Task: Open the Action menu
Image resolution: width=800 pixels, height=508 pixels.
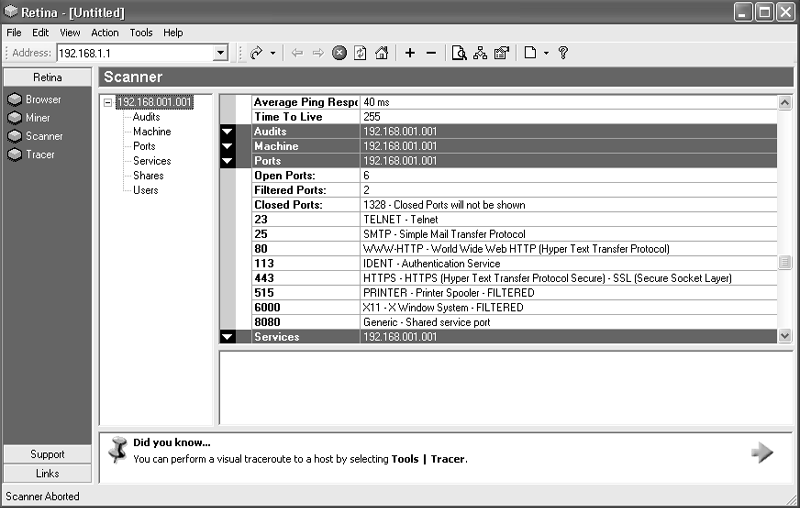Action: (x=105, y=33)
